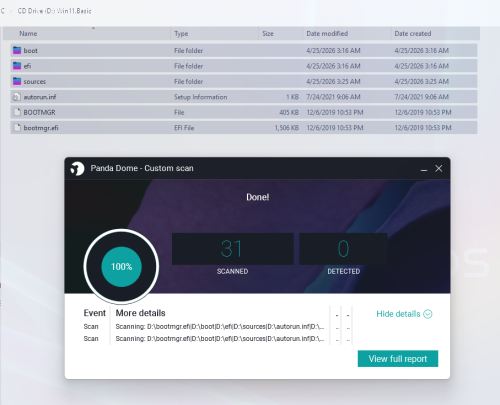Click the Panda Dome - Custom scan title
The width and height of the screenshot is (500, 405).
pyautogui.click(x=142, y=168)
